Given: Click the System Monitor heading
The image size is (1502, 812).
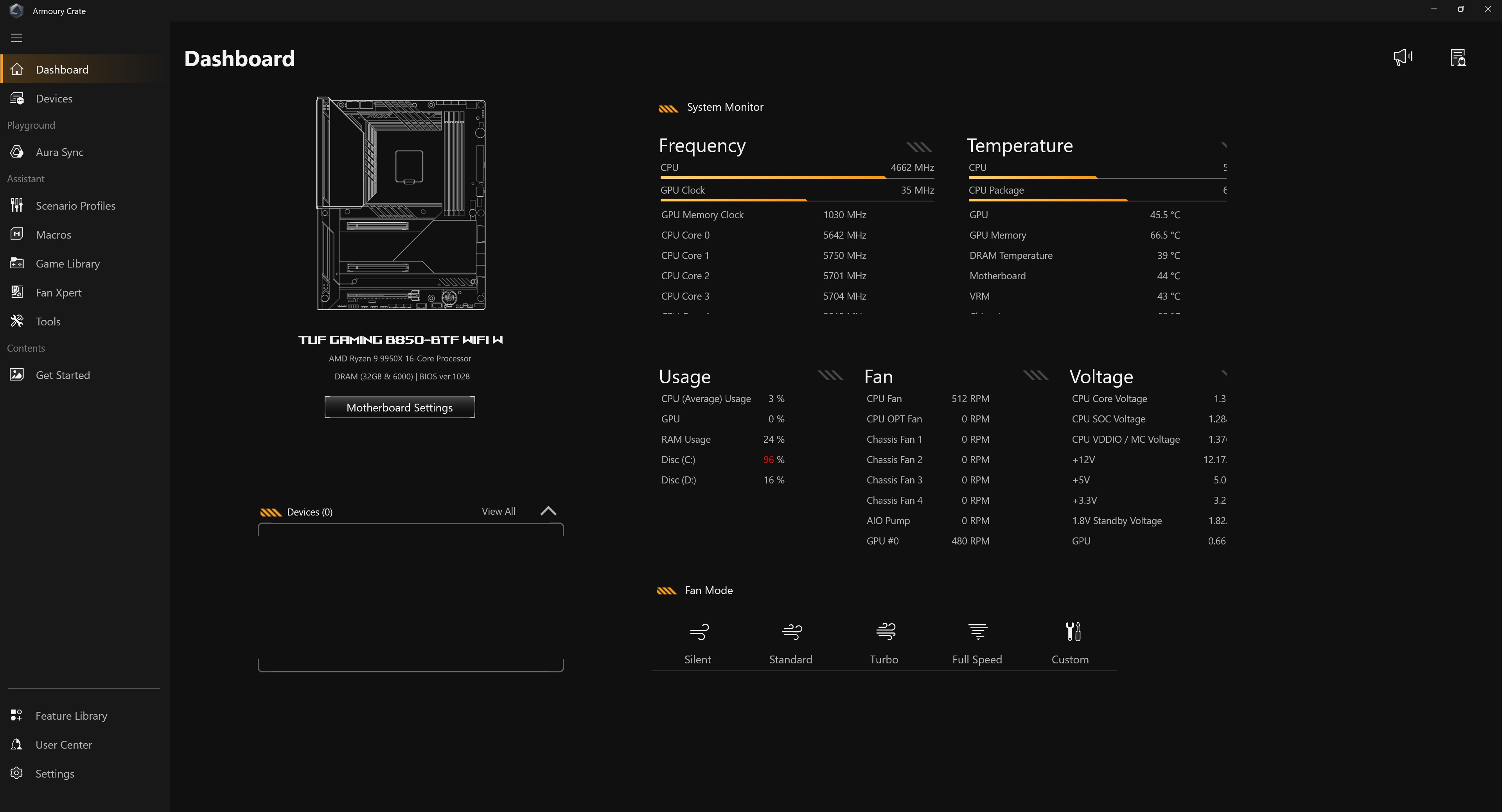Looking at the screenshot, I should coord(725,107).
